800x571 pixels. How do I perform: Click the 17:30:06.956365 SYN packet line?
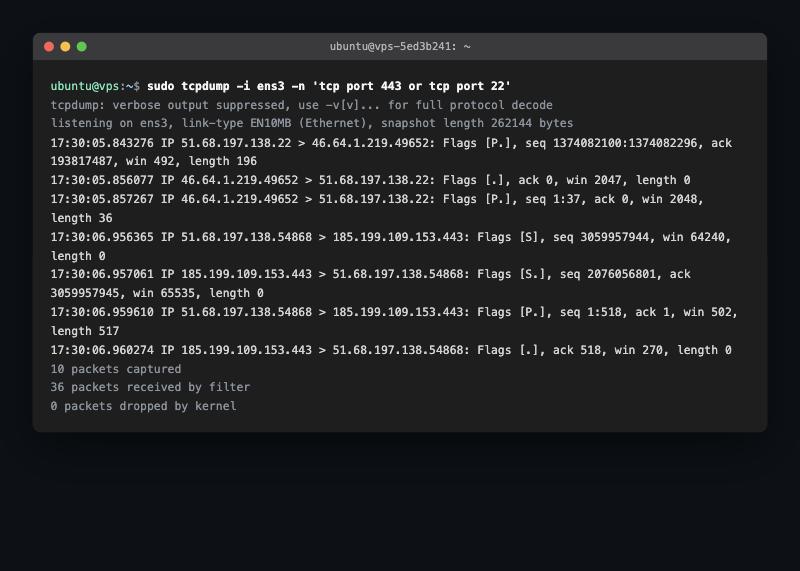pos(391,237)
